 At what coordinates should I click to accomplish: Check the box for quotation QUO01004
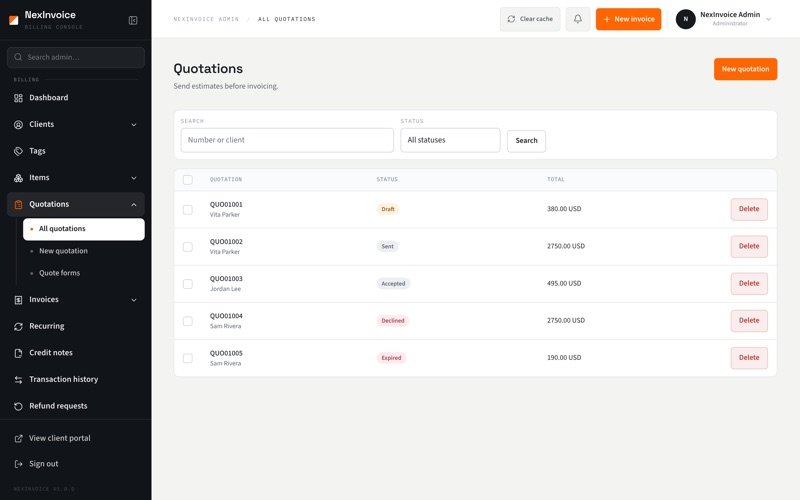[188, 321]
